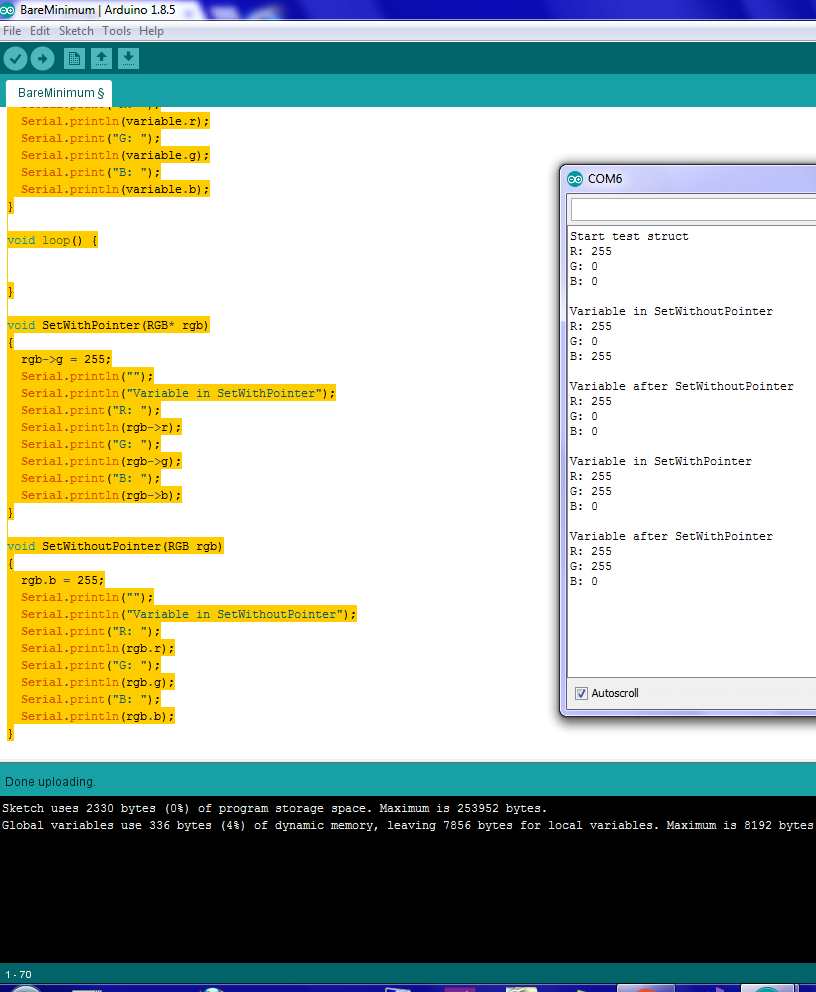Click code line 'Serial.println(rgb->b);'
This screenshot has width=816, height=992.
click(x=101, y=495)
